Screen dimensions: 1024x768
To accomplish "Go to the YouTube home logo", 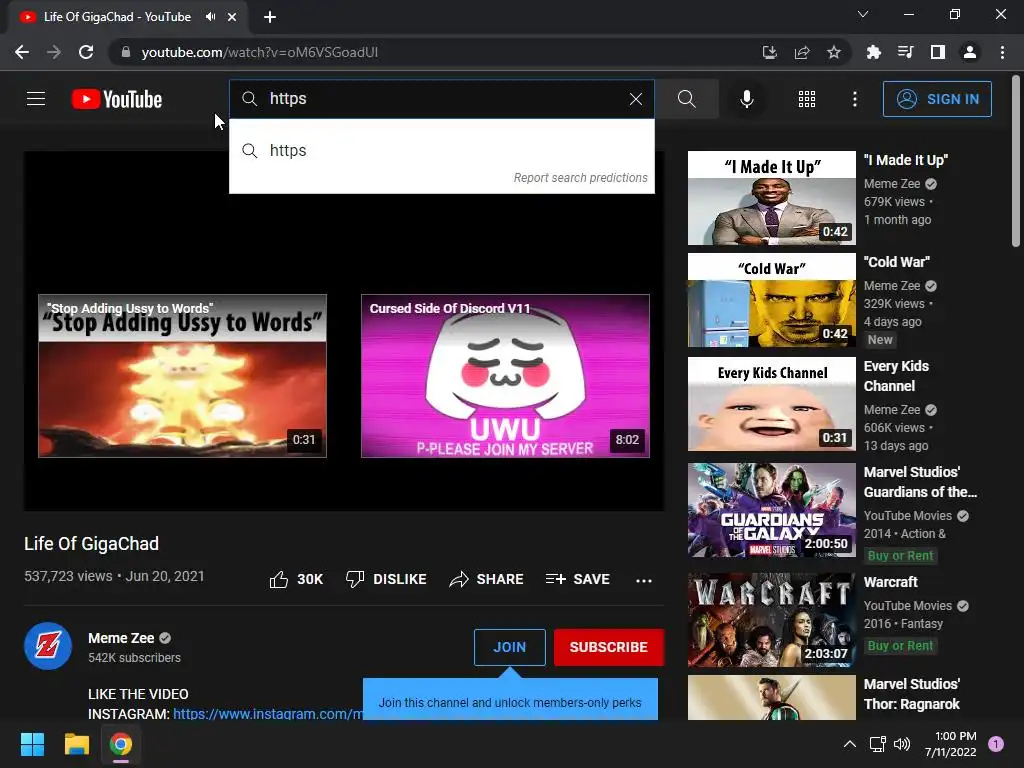I will click(117, 99).
